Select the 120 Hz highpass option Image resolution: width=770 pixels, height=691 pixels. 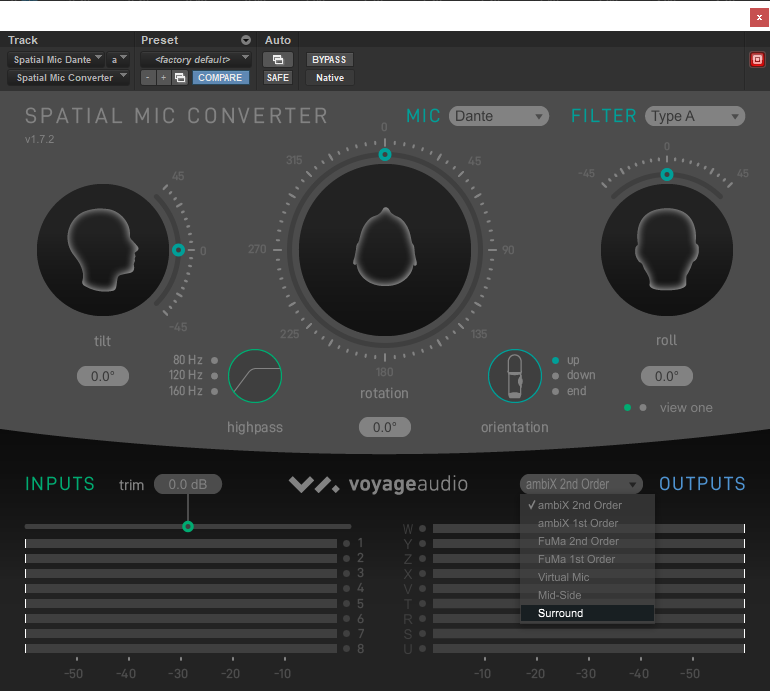[215, 376]
